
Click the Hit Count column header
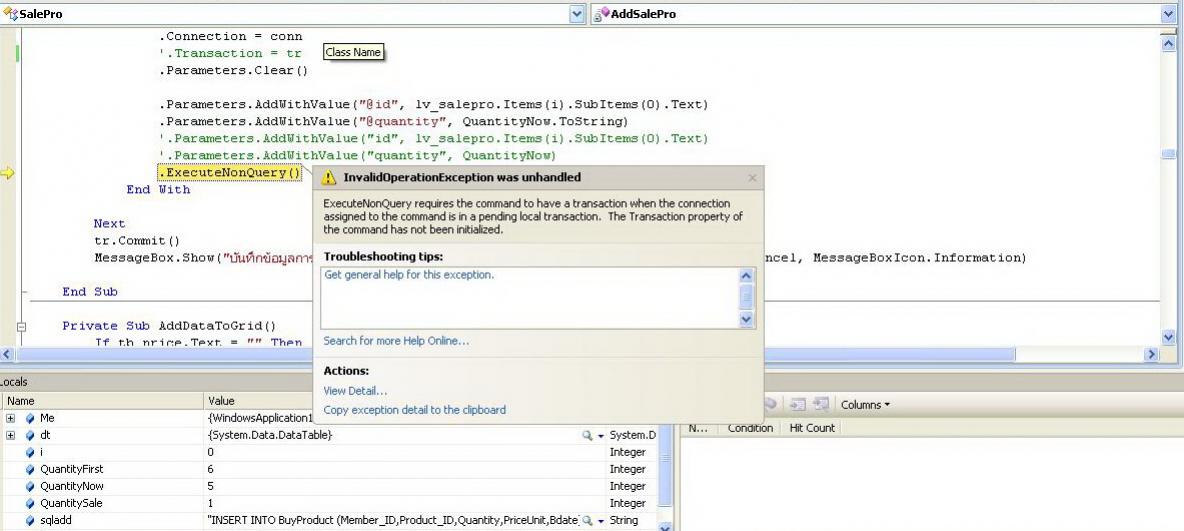(812, 428)
